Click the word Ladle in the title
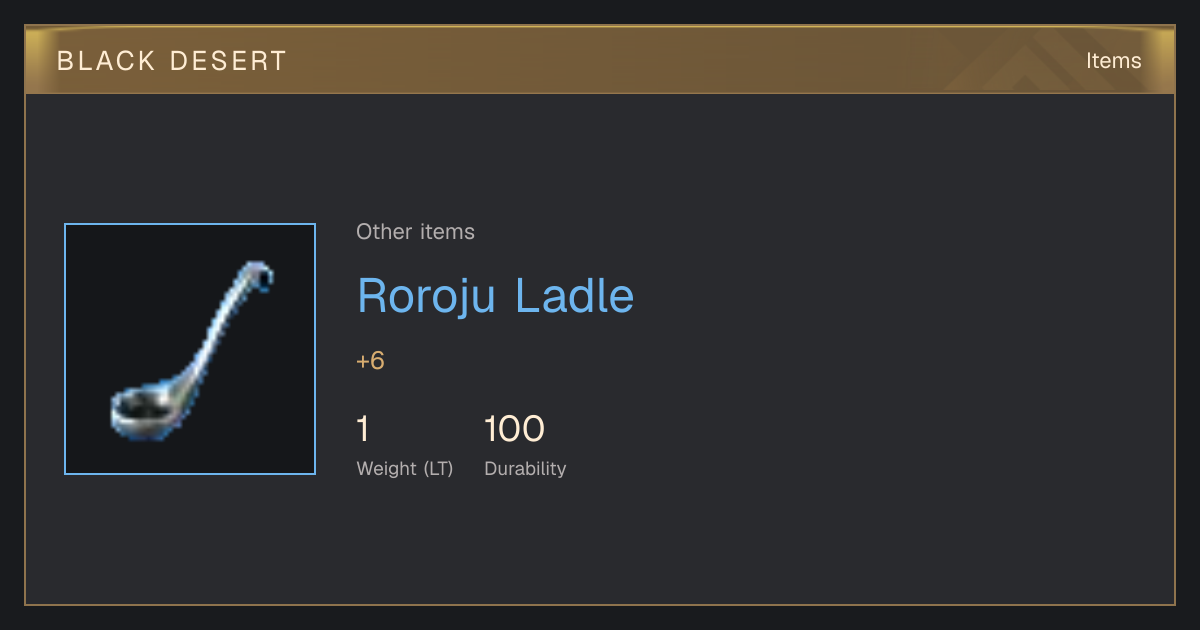This screenshot has height=630, width=1200. coord(575,295)
